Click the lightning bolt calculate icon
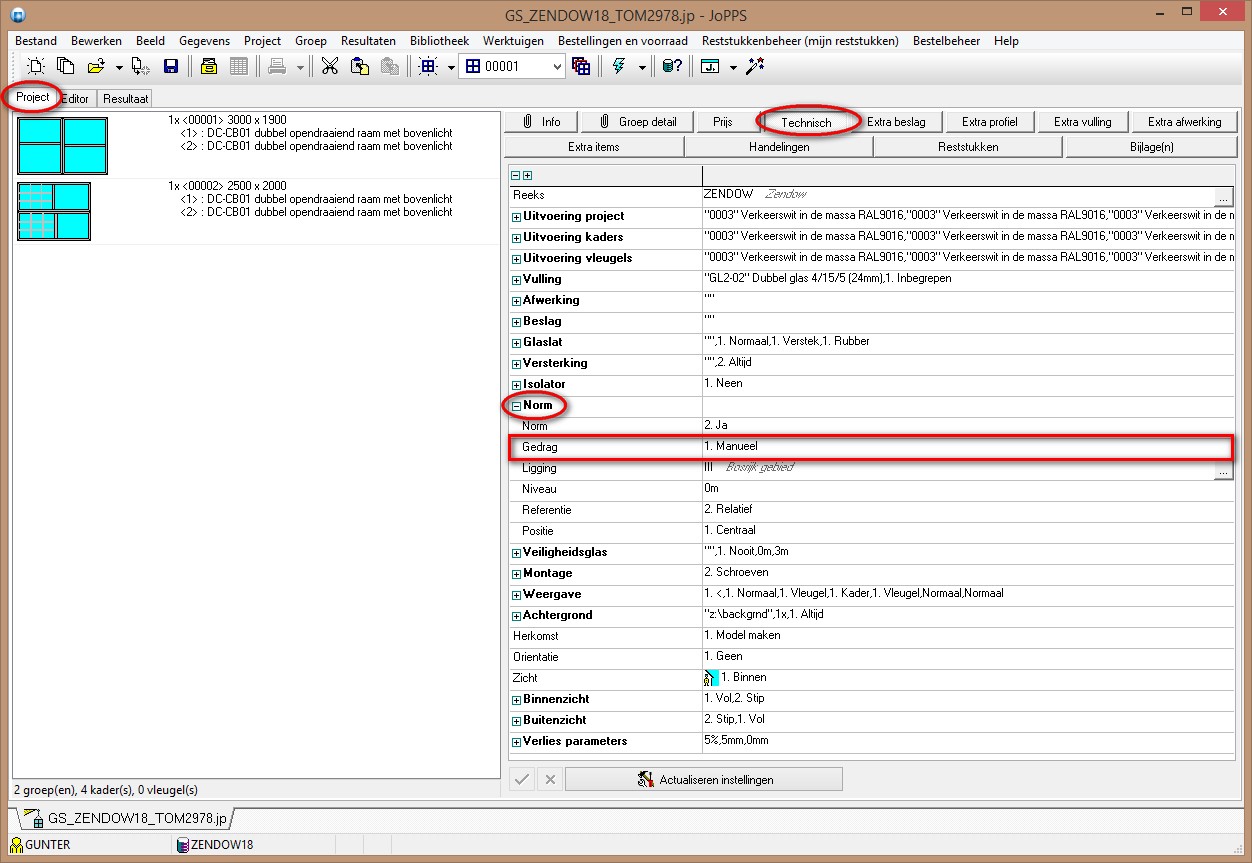Viewport: 1252px width, 863px height. [x=619, y=67]
